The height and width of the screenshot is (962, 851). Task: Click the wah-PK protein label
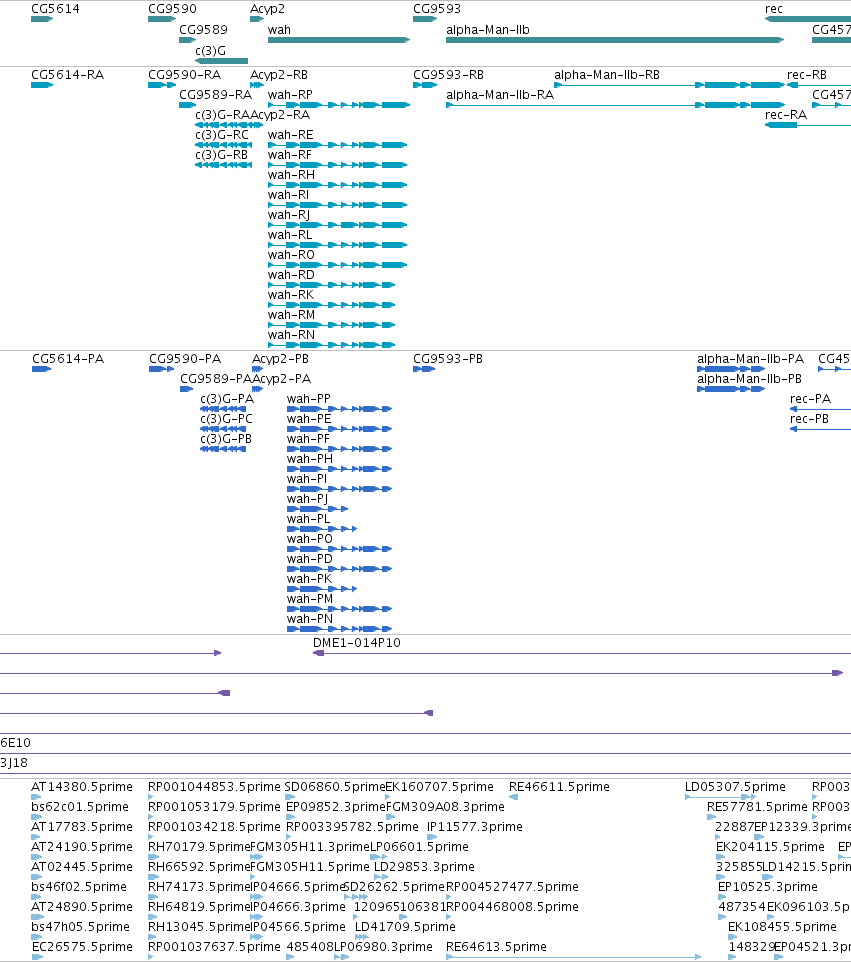(x=309, y=579)
